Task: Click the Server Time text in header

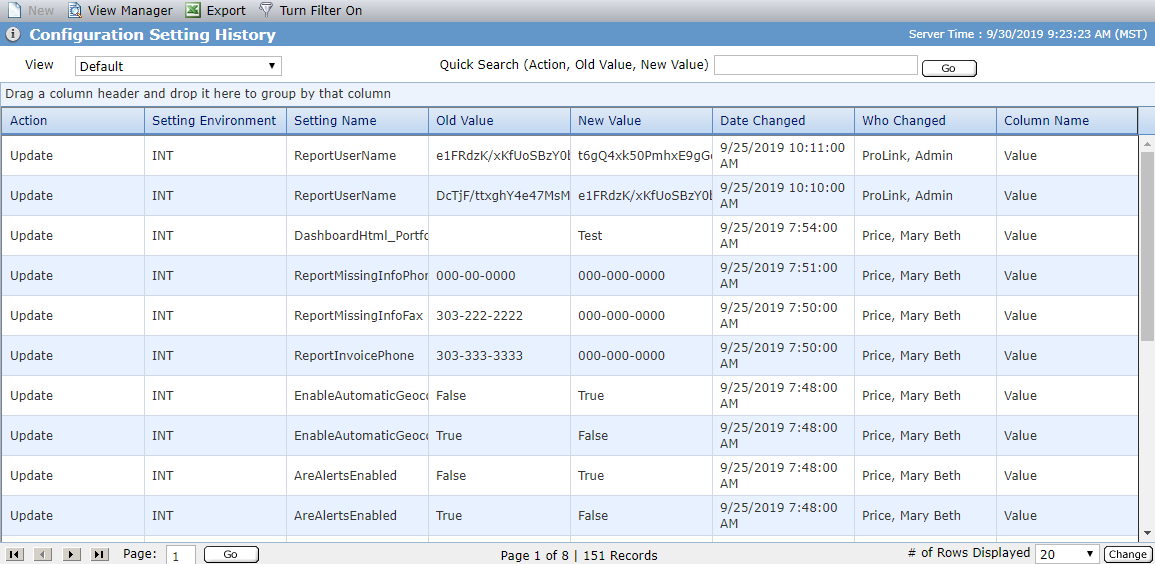Action: click(1028, 34)
